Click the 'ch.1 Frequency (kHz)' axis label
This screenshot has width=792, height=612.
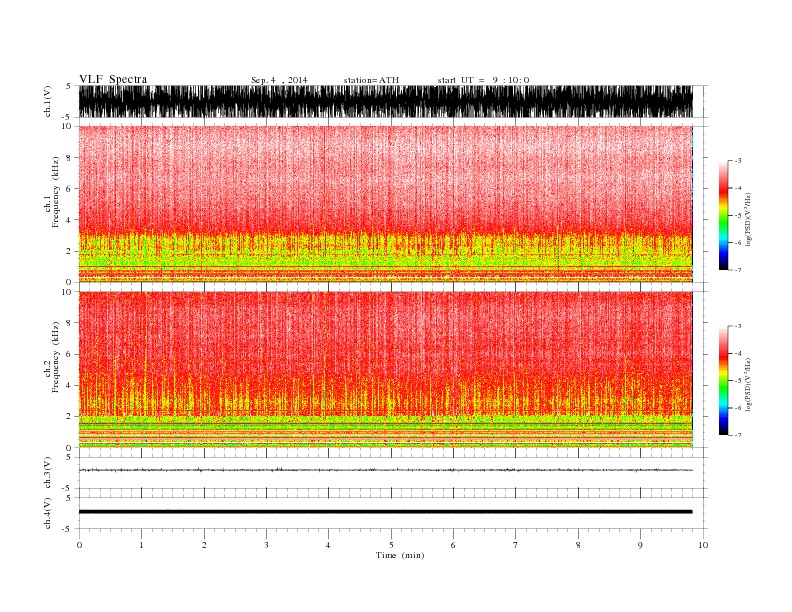pos(52,192)
